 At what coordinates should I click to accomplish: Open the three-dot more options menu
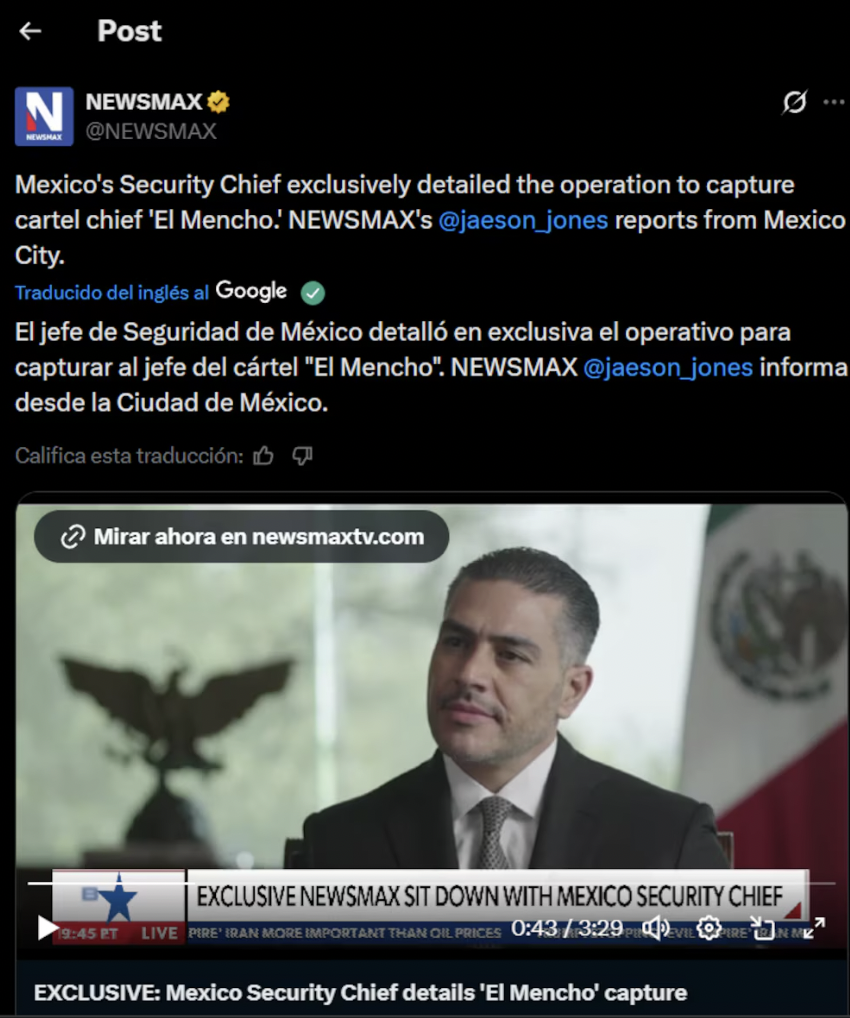(833, 102)
